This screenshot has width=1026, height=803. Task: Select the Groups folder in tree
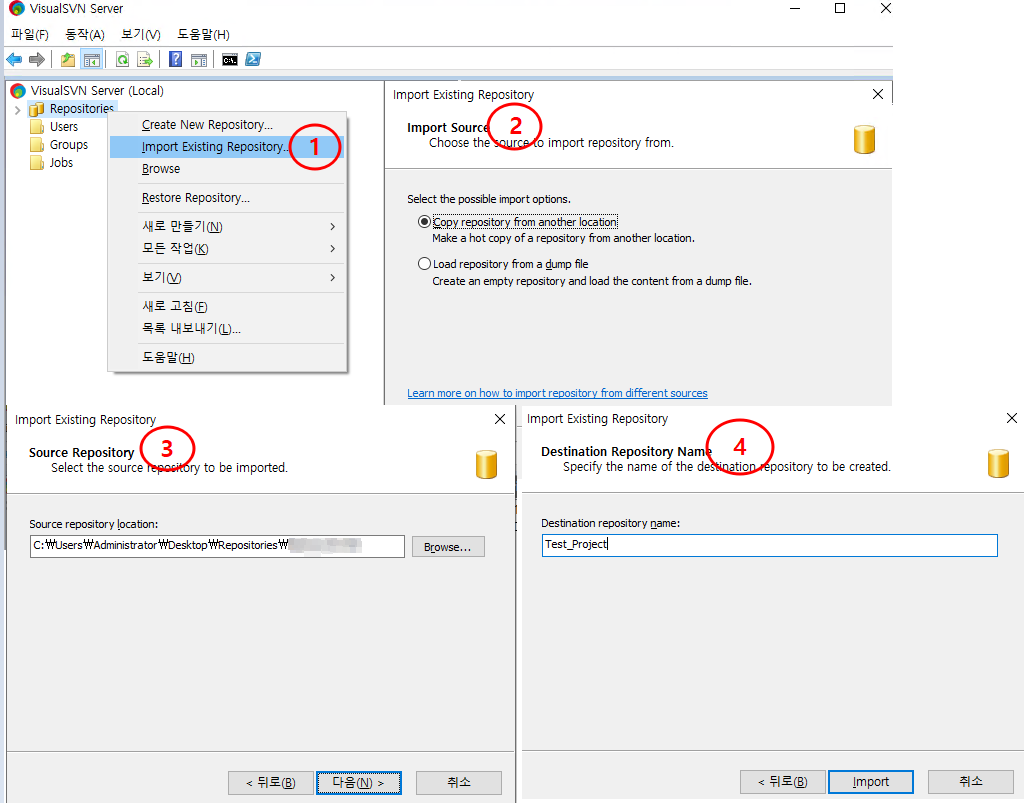point(69,145)
